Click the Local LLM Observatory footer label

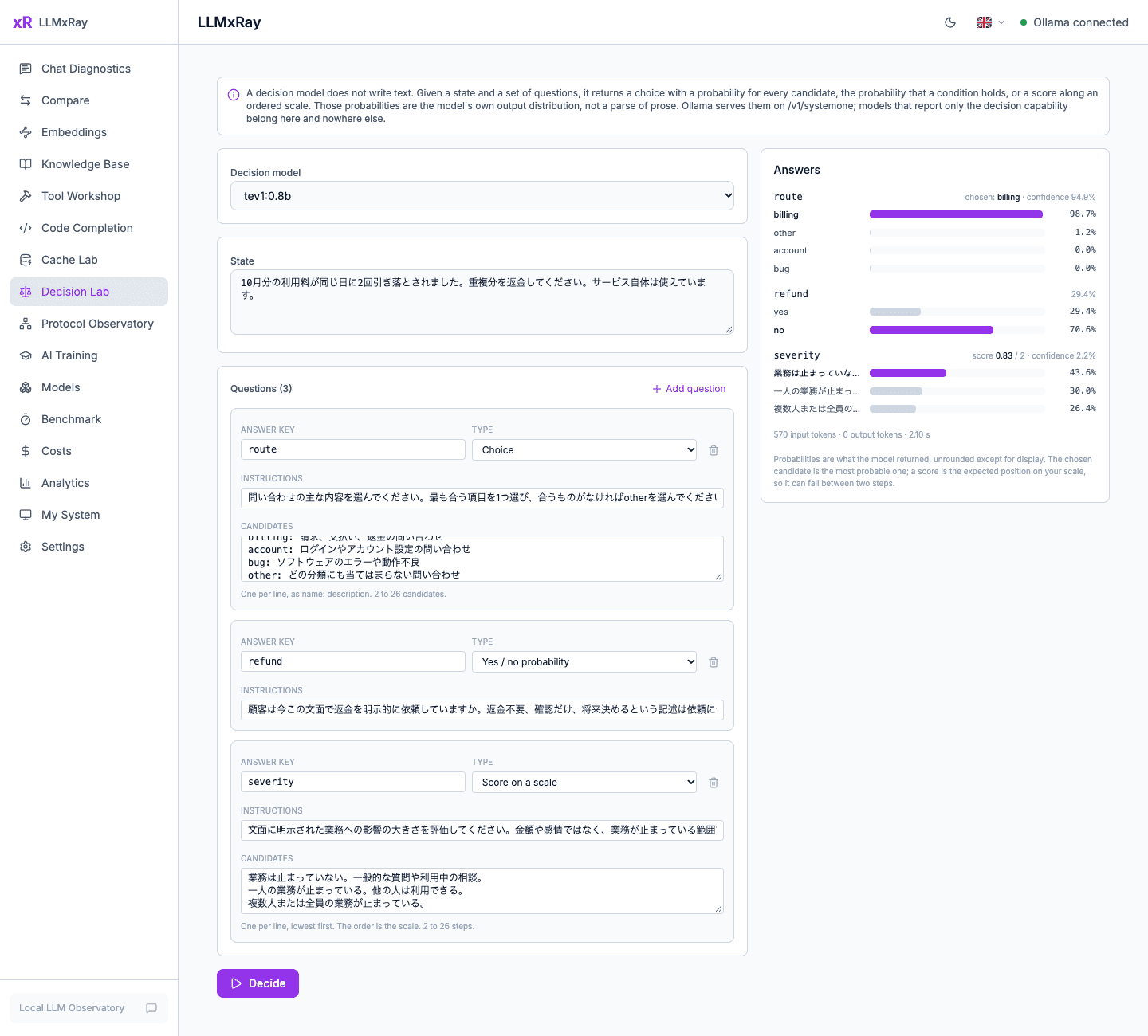(x=72, y=1008)
